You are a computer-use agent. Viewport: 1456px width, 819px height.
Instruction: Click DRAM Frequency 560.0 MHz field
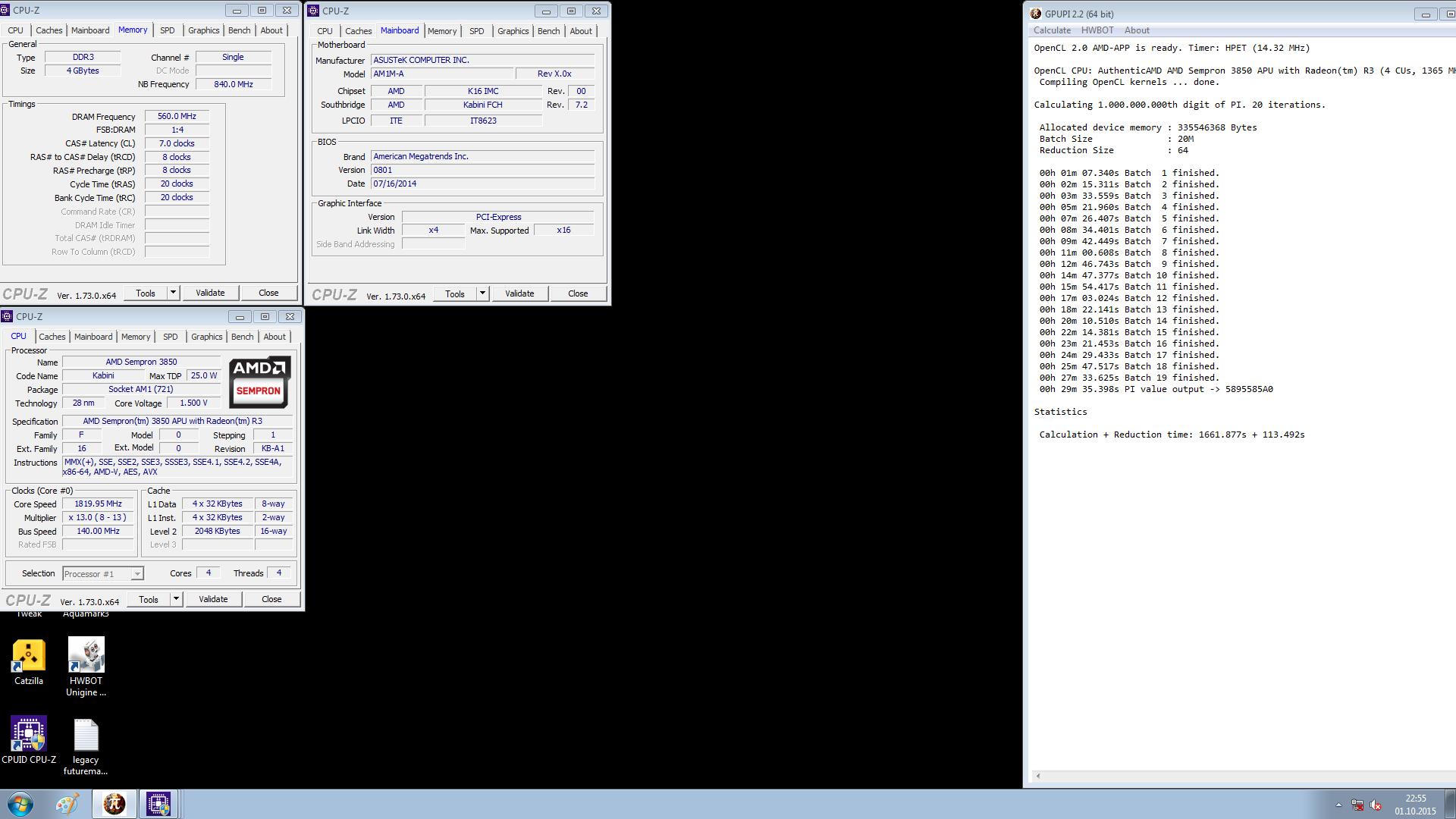click(x=177, y=117)
